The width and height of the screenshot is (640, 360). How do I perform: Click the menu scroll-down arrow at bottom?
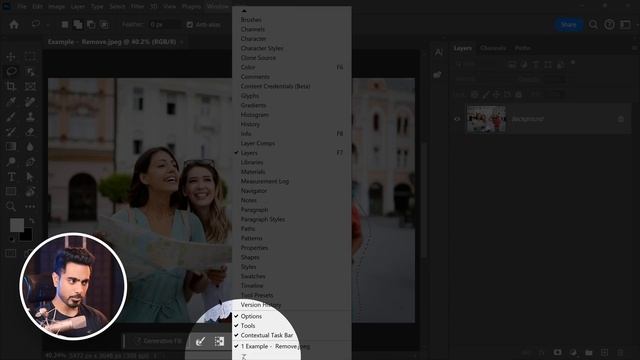pyautogui.click(x=244, y=357)
